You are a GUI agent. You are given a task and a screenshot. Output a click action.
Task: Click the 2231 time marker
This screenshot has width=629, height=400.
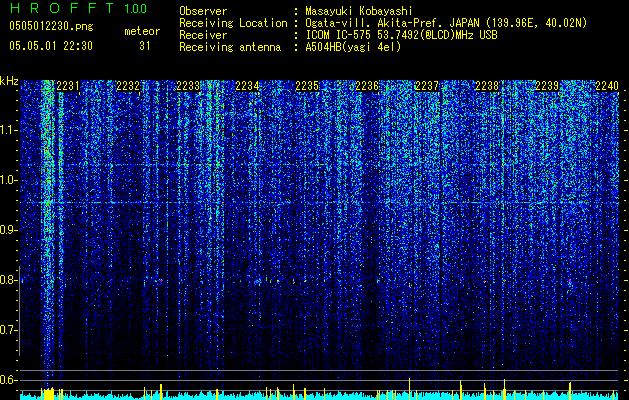click(x=68, y=86)
